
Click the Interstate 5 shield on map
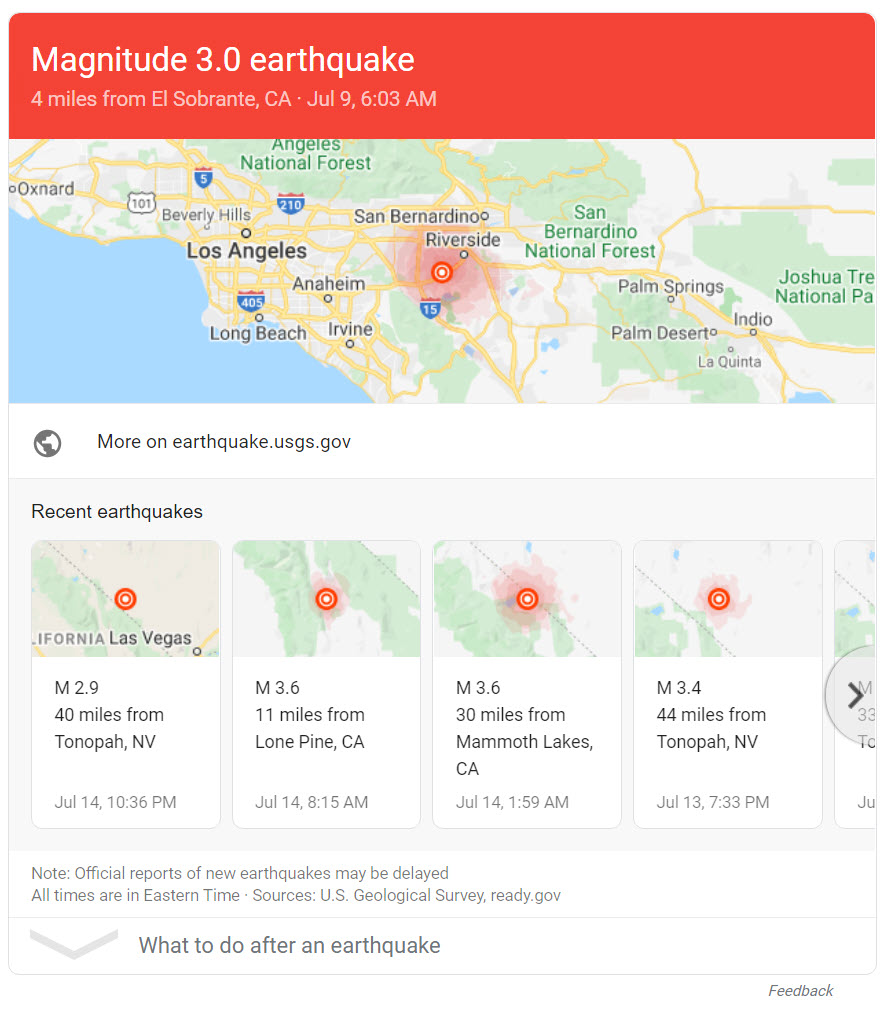[x=204, y=178]
